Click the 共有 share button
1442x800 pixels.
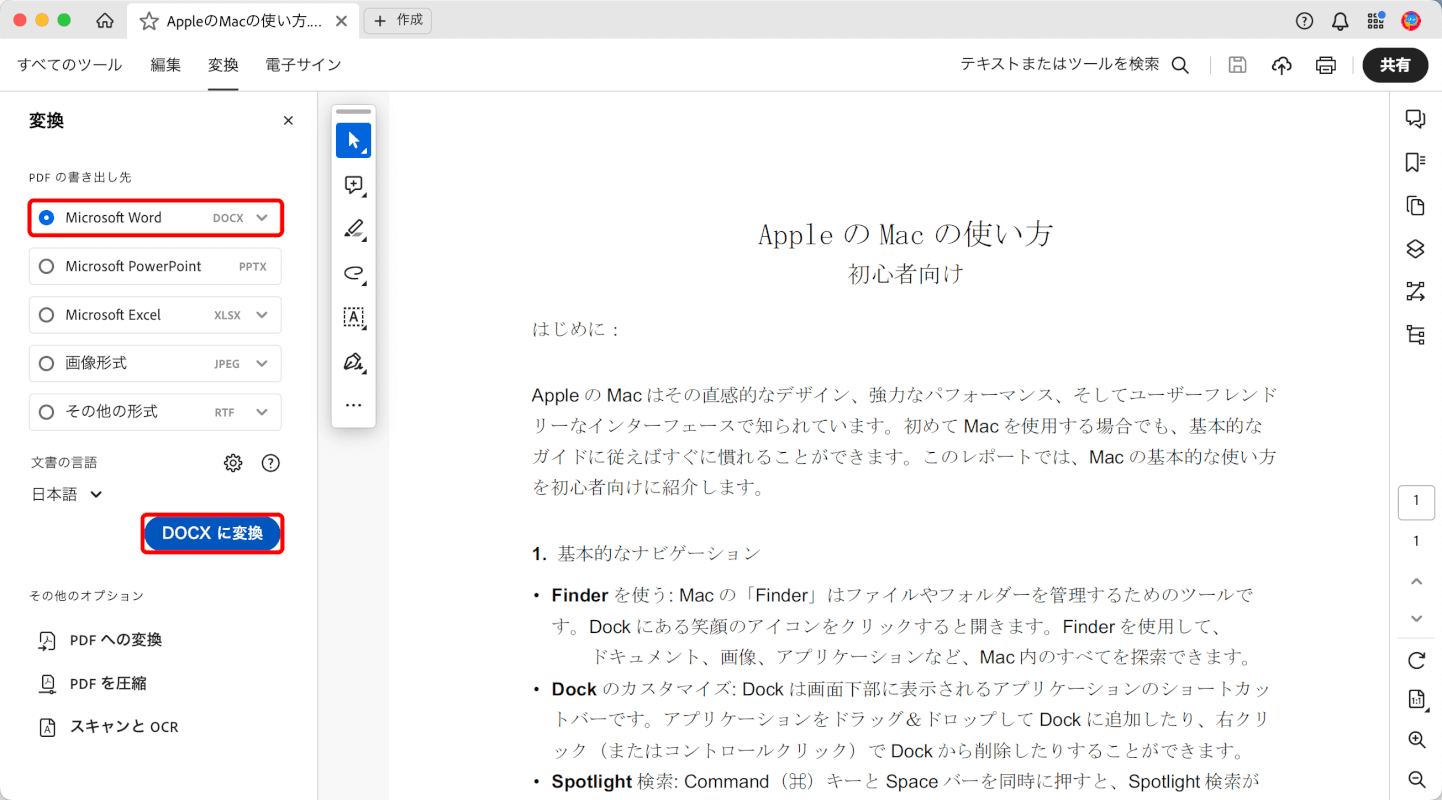tap(1395, 65)
